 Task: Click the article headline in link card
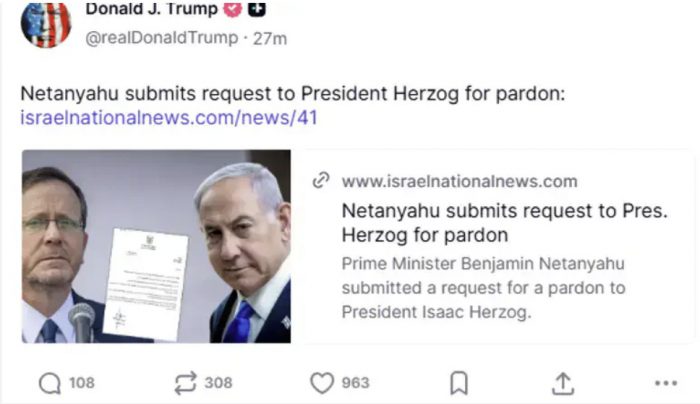pos(504,223)
